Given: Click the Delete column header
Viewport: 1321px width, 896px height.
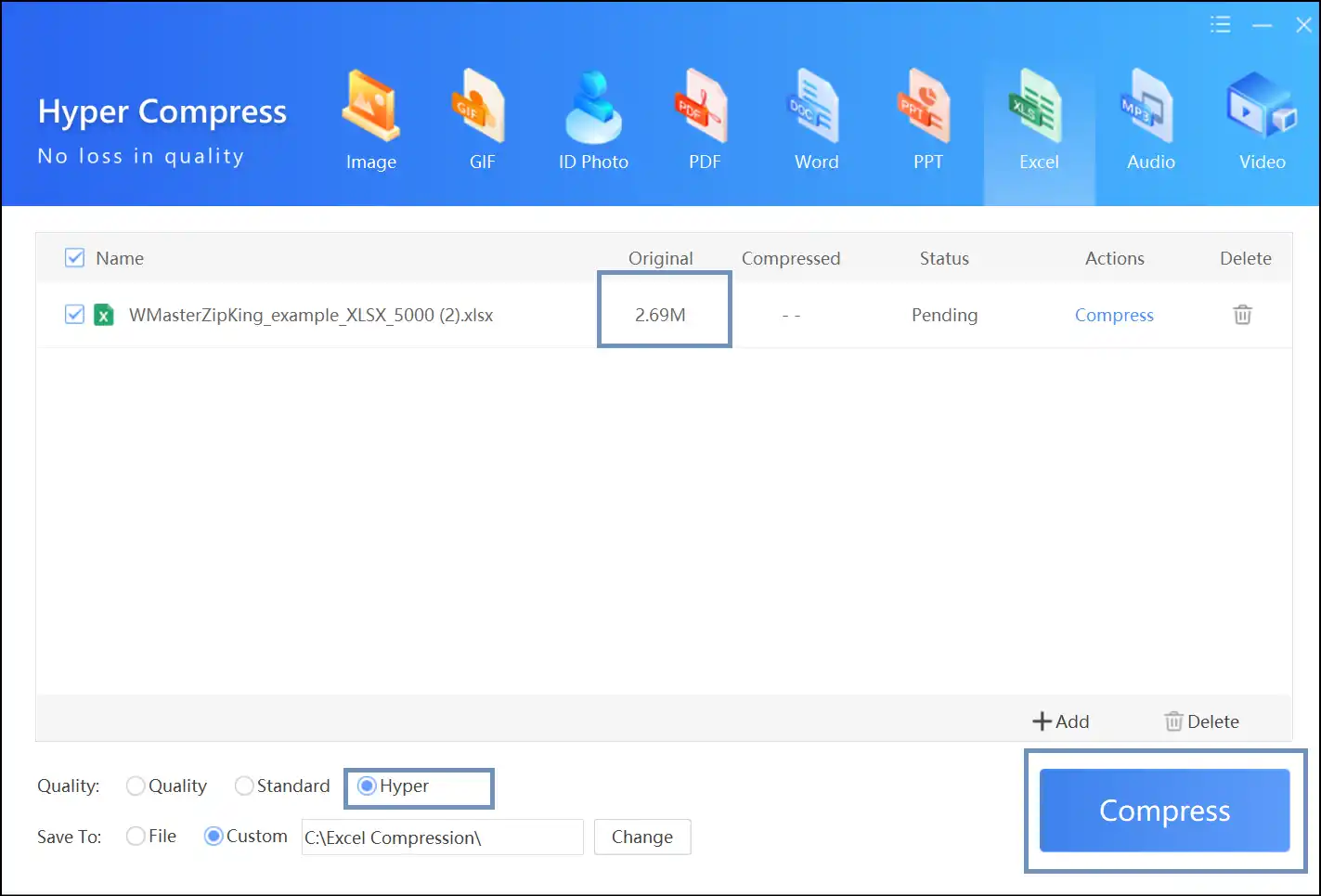Looking at the screenshot, I should (1246, 258).
